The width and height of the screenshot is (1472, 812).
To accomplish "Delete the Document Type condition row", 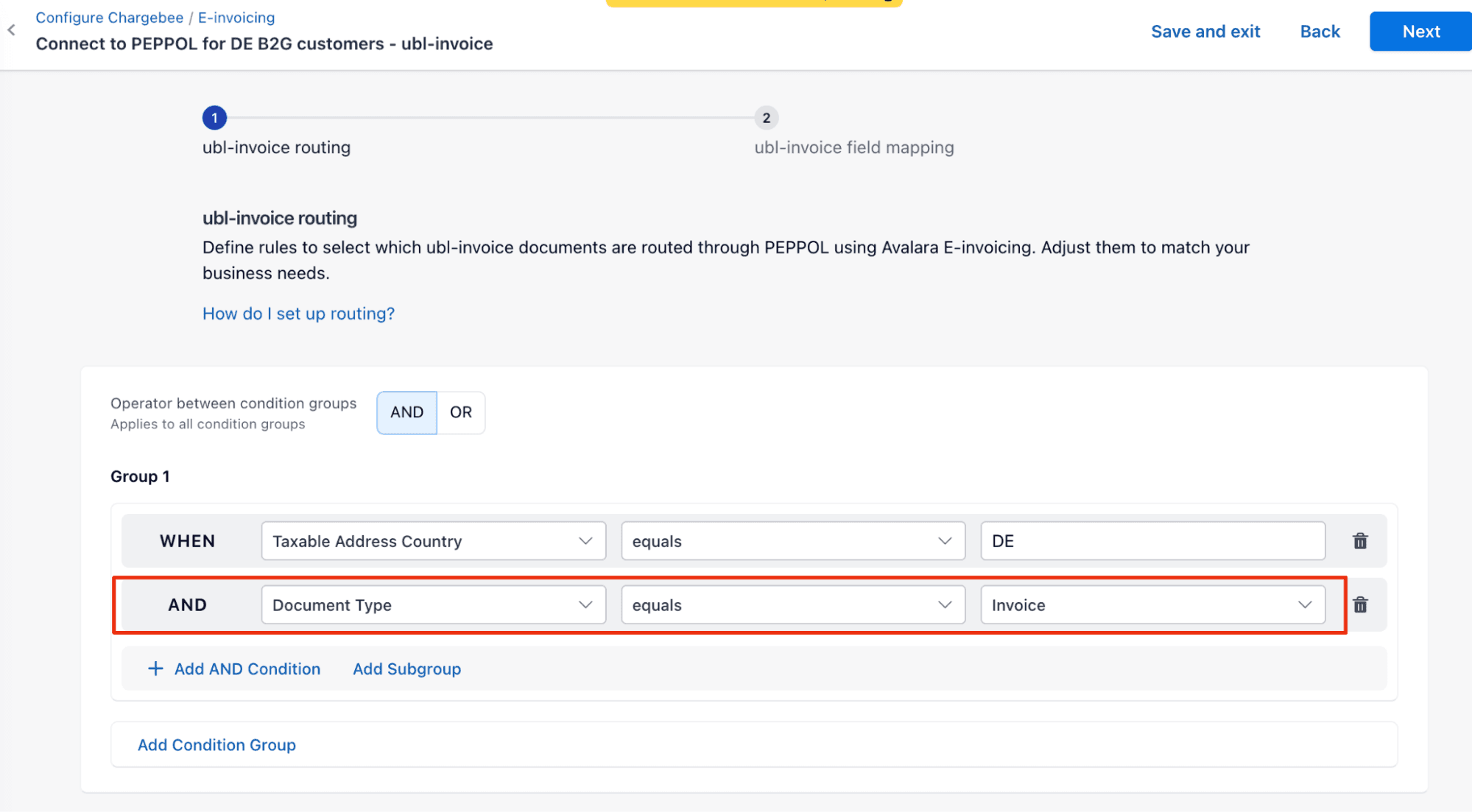I will 1359,605.
